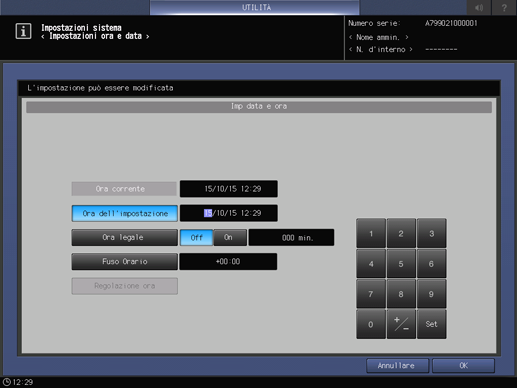Tap keypad digit 0

point(371,324)
